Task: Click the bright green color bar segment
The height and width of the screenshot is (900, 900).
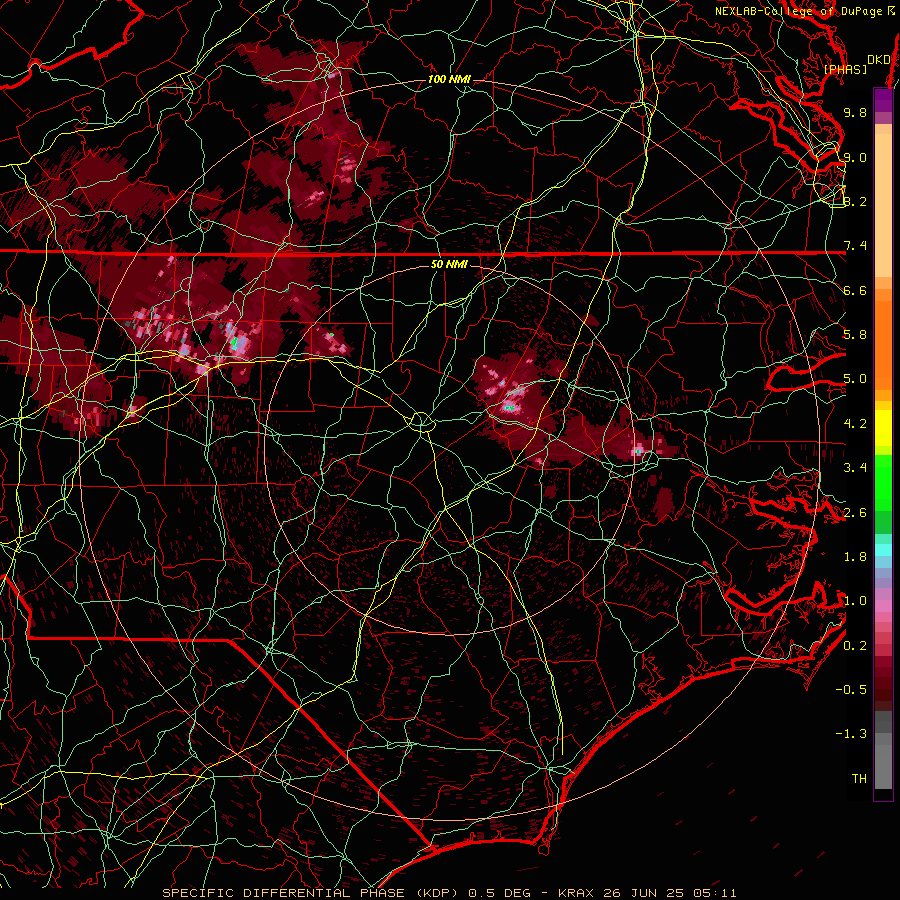Action: coord(883,482)
